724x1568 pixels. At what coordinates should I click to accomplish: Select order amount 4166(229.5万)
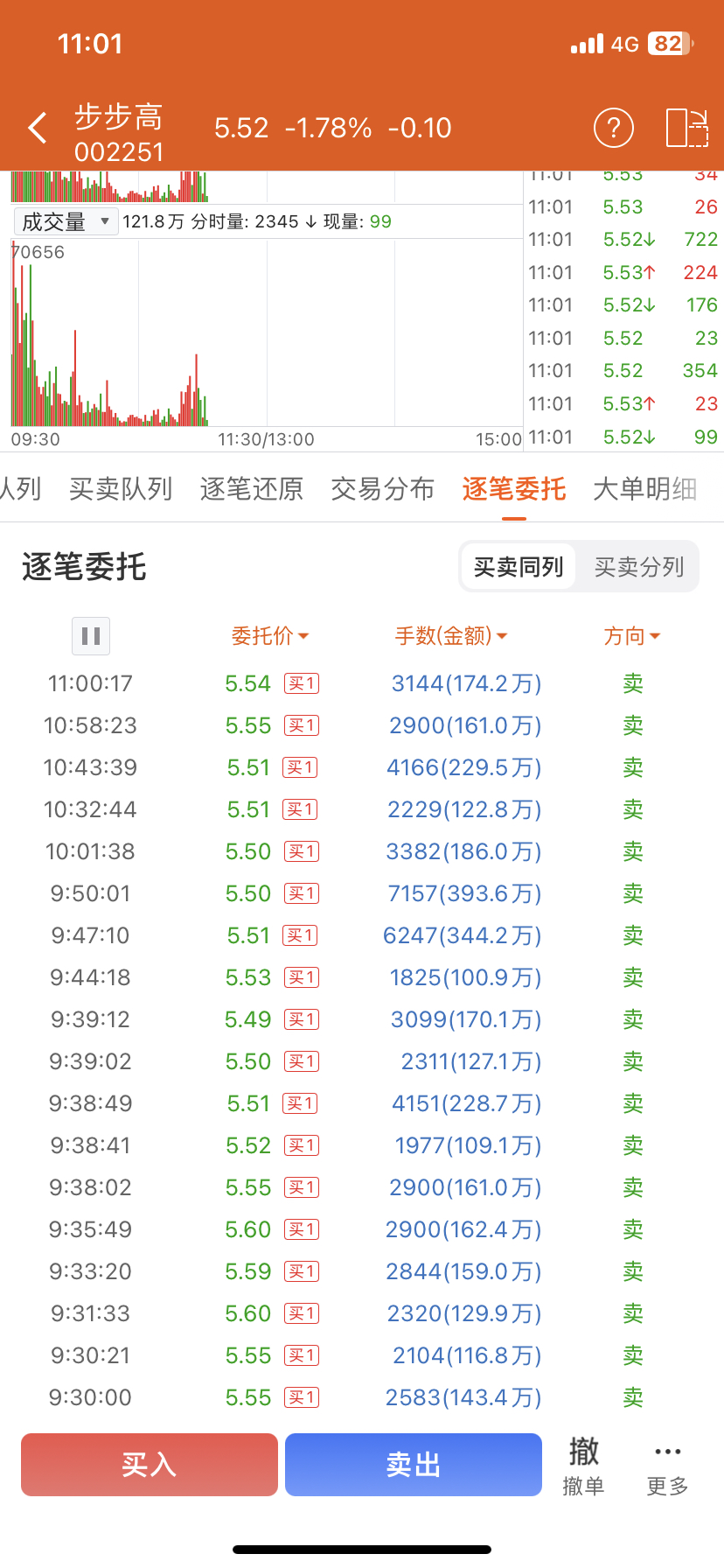[x=464, y=767]
